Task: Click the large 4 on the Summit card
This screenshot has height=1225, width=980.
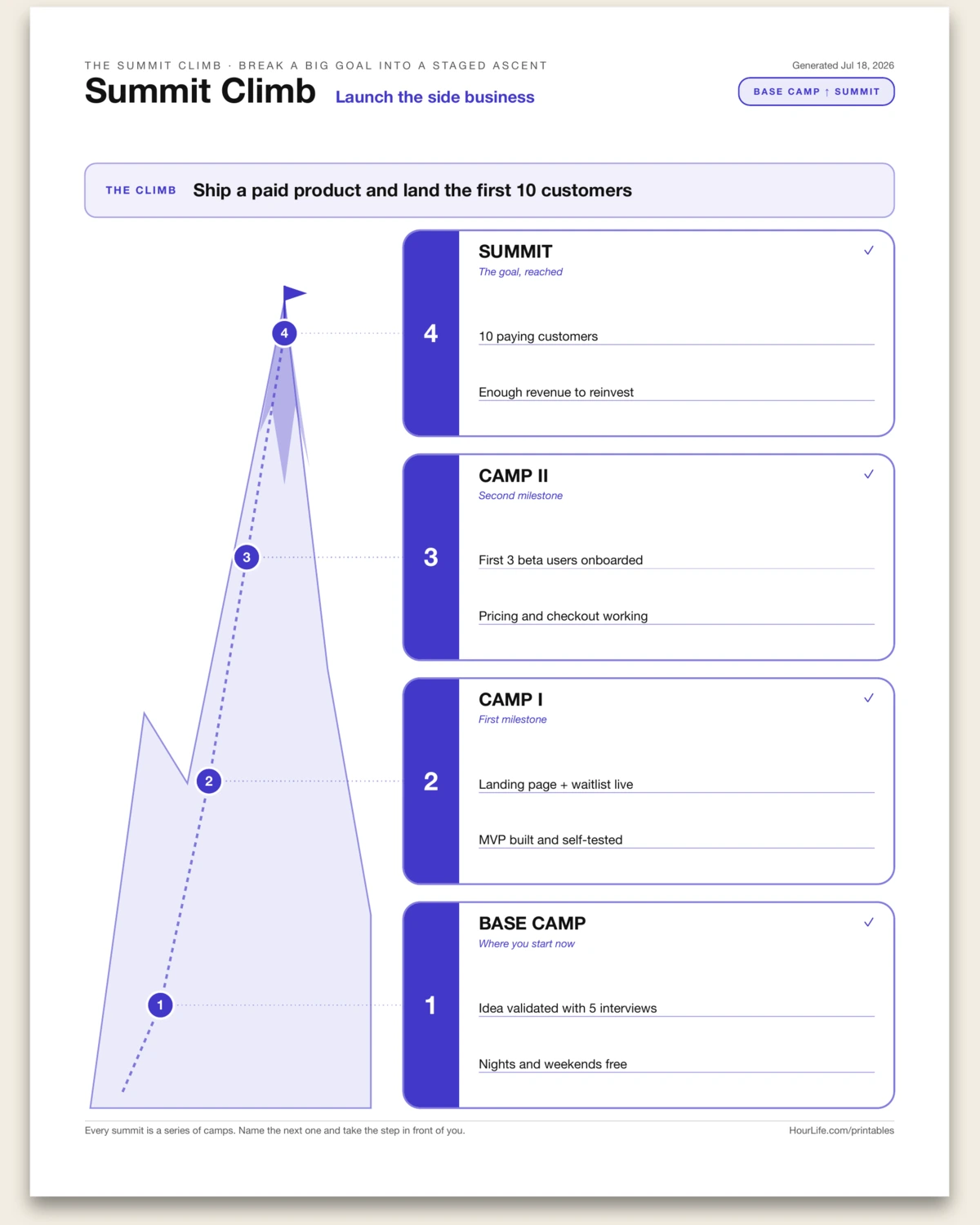Action: [430, 333]
